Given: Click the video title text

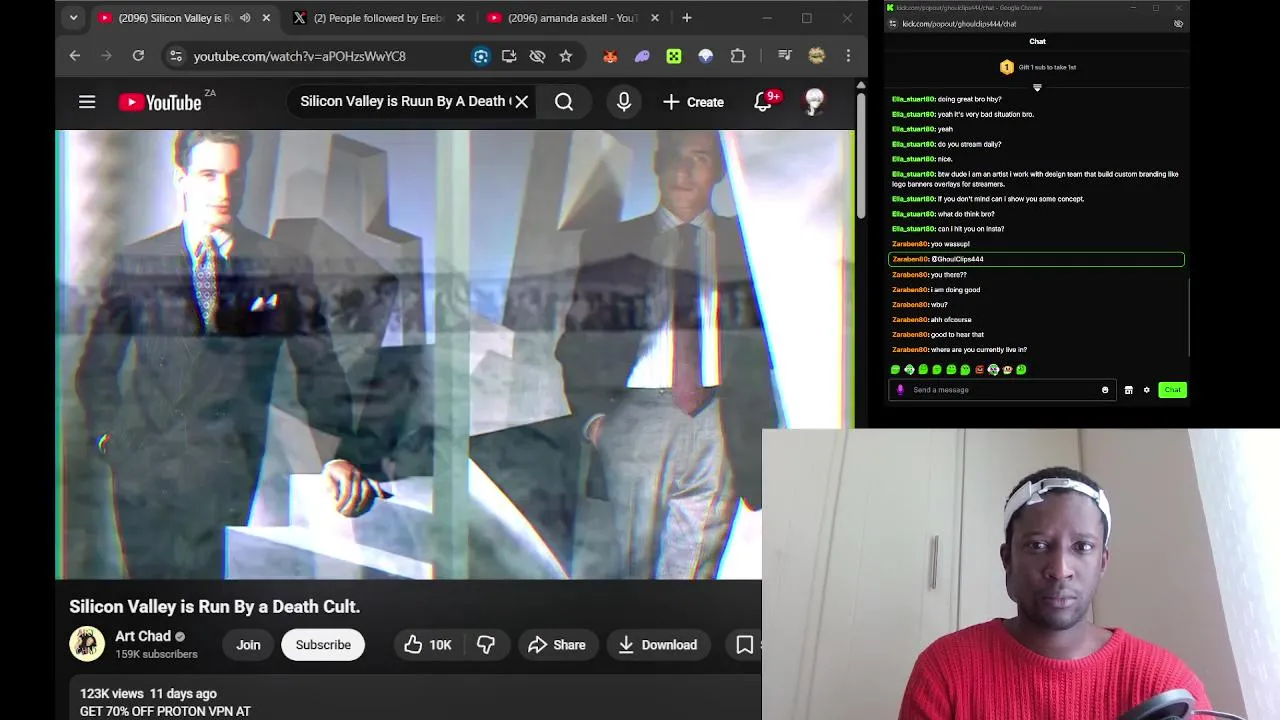Looking at the screenshot, I should (x=214, y=606).
